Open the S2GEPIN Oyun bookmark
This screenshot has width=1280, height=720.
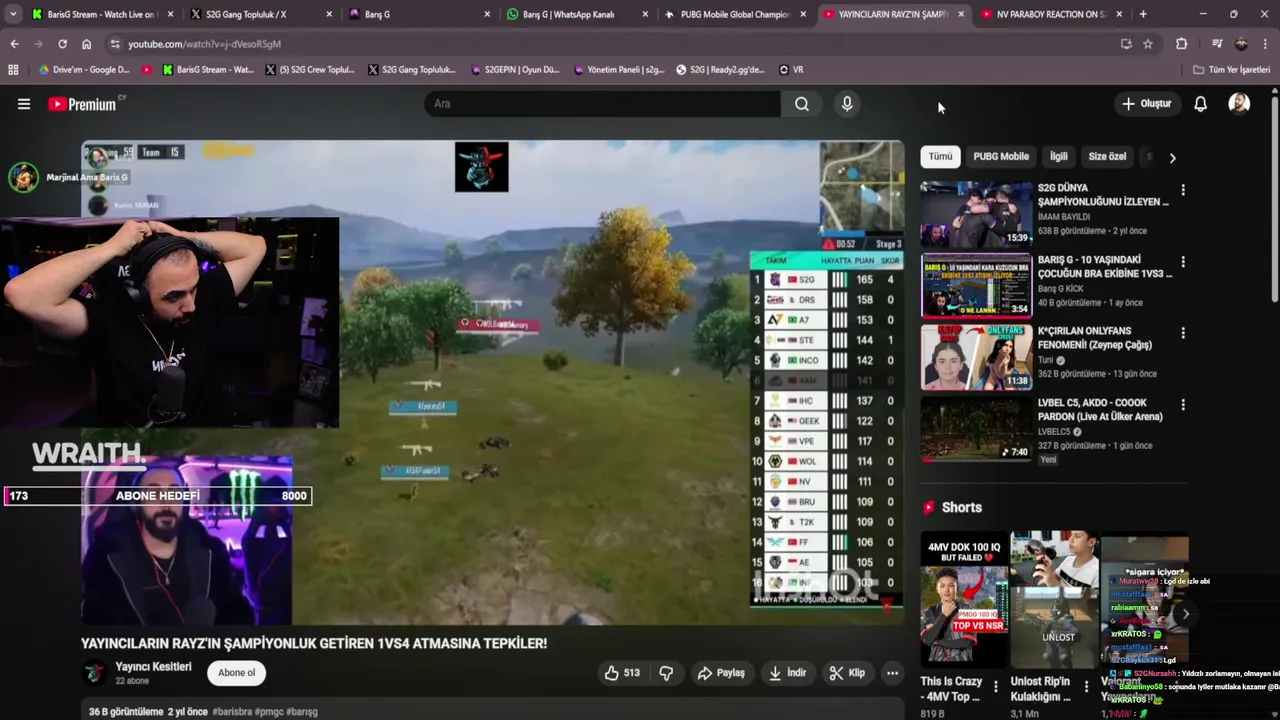[x=514, y=70]
